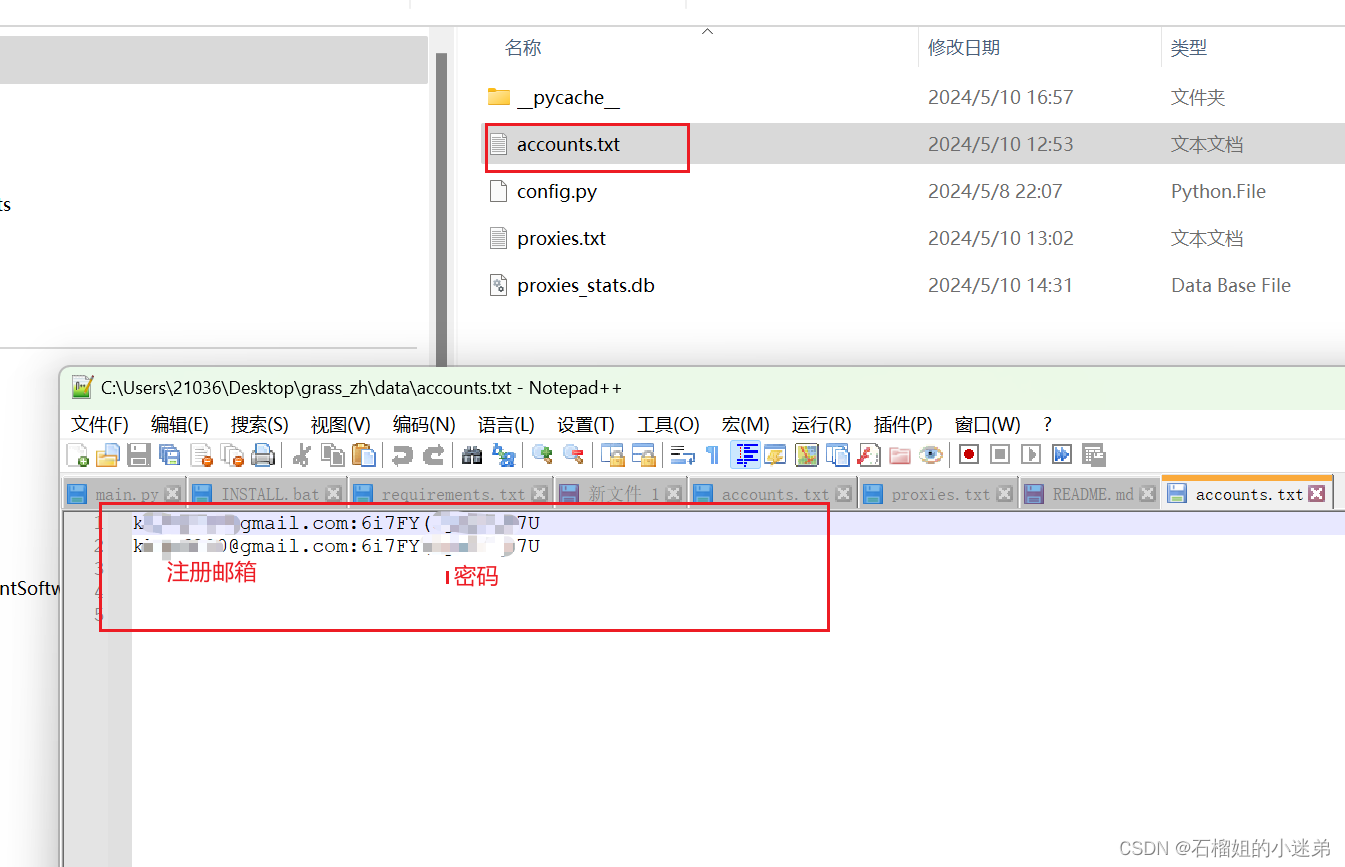The width and height of the screenshot is (1345, 867).
Task: Open the Function List toolbar icon
Action: point(868,455)
